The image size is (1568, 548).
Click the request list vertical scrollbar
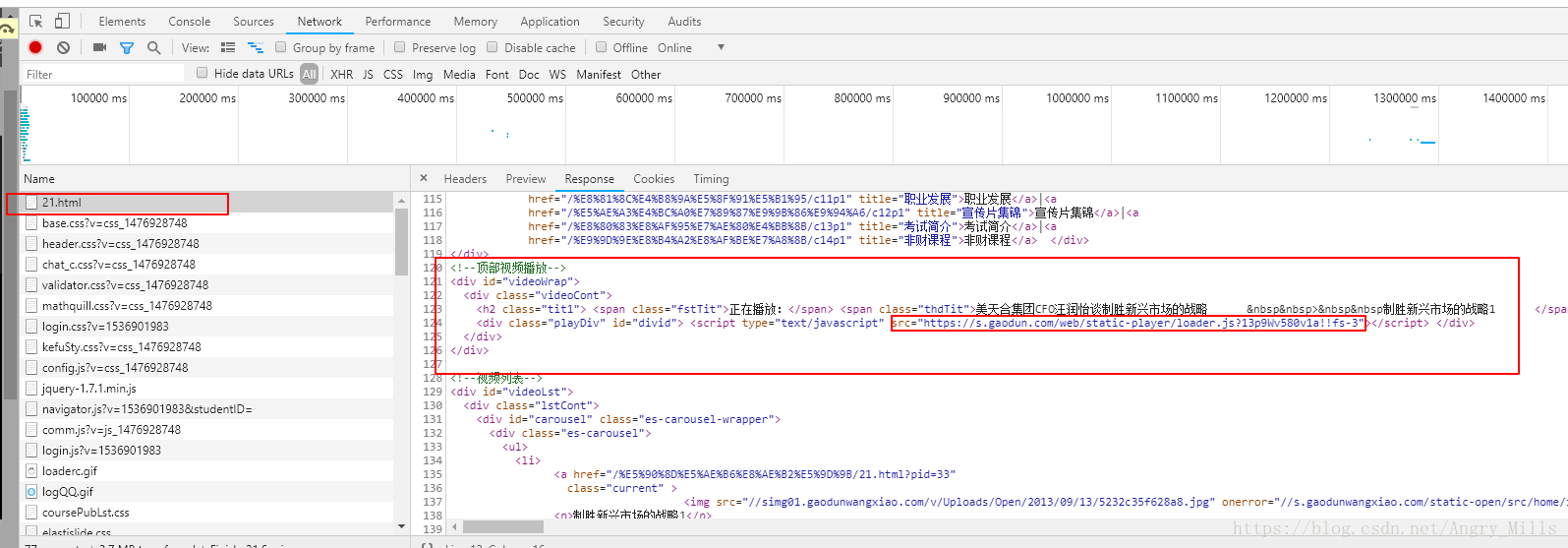(401, 242)
